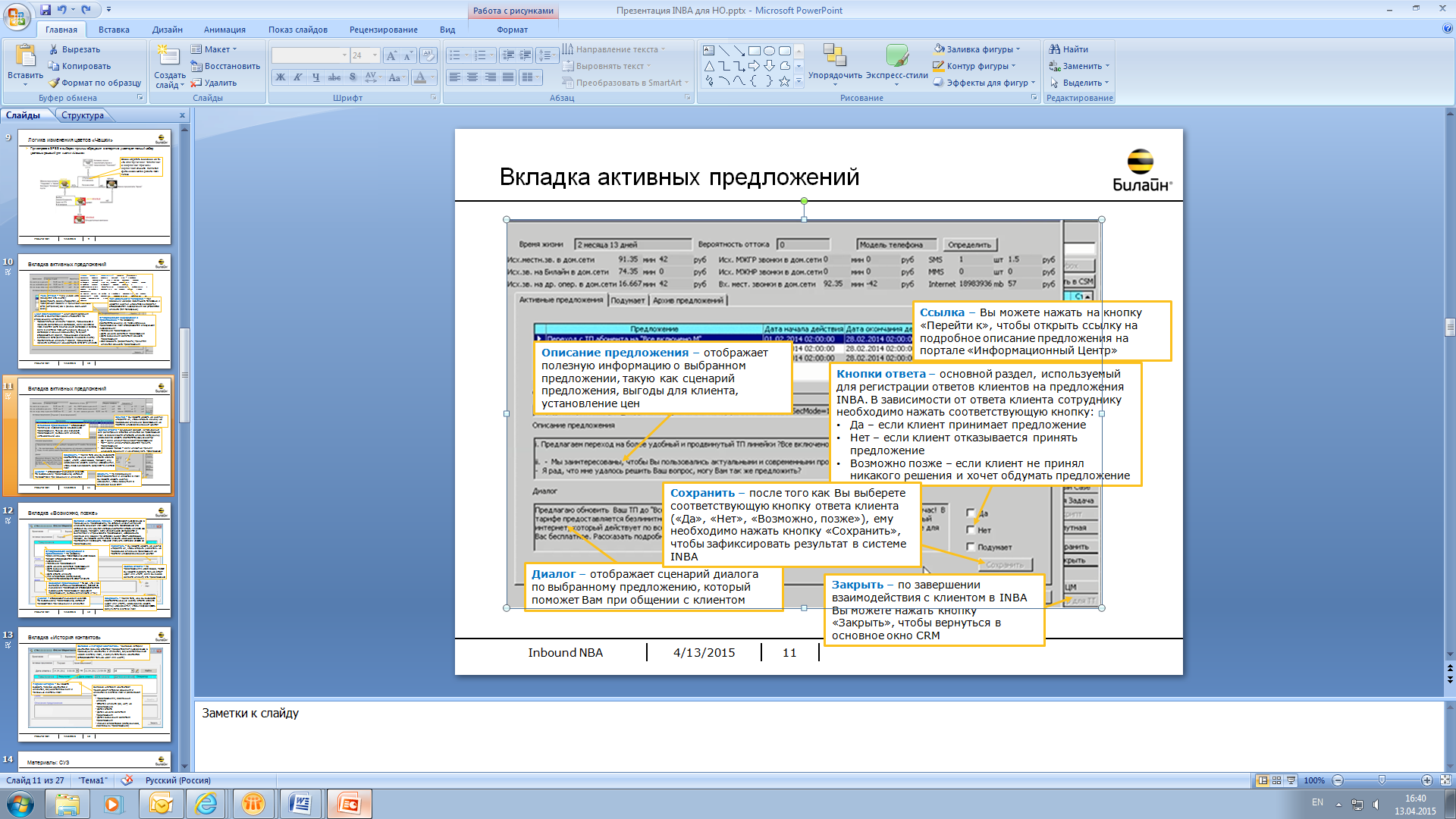Open Эффекты для фигур dropdown
This screenshot has height=819, width=1456.
pos(984,83)
